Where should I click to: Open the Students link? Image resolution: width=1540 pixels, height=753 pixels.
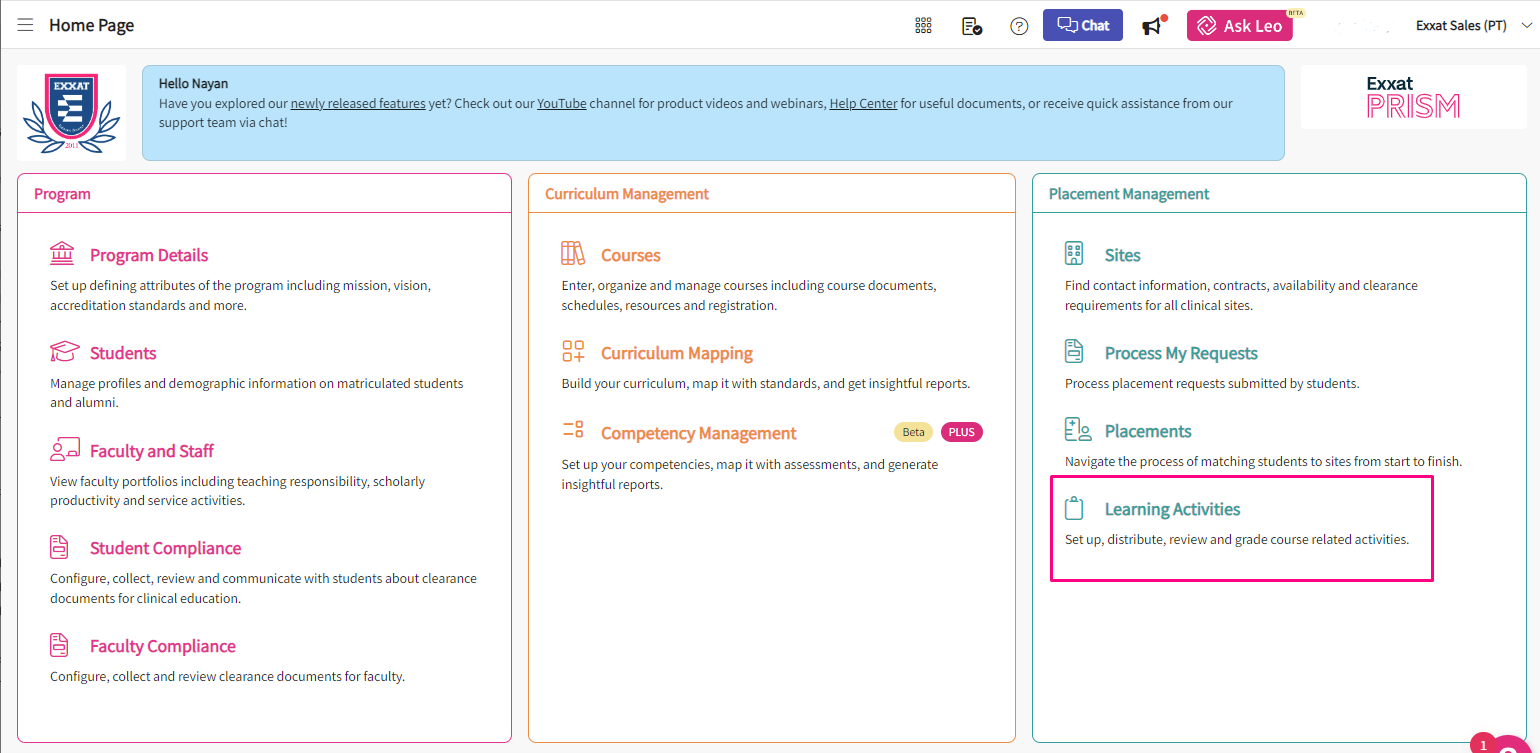(x=123, y=353)
